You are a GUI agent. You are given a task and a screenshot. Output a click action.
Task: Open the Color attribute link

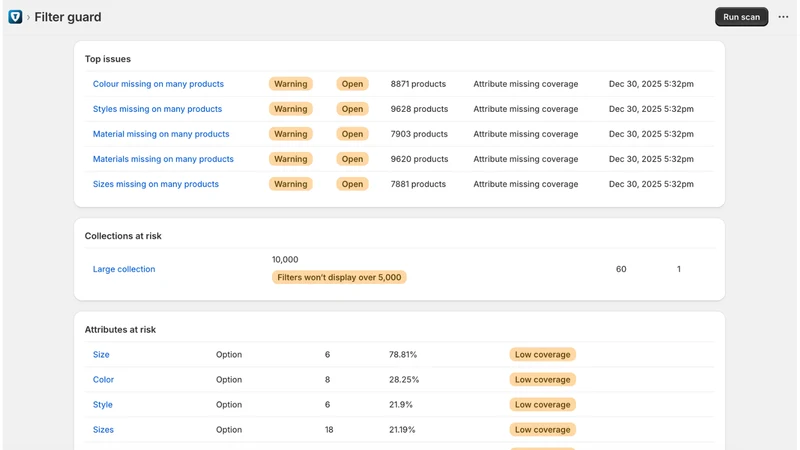point(103,380)
